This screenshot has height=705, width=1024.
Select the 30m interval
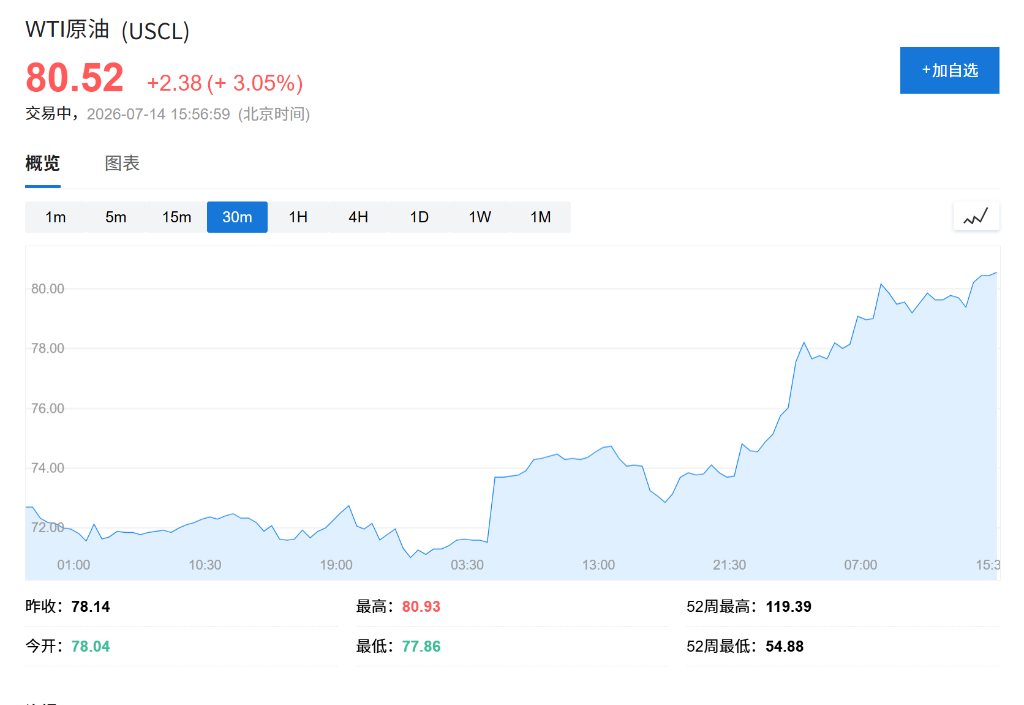(237, 217)
